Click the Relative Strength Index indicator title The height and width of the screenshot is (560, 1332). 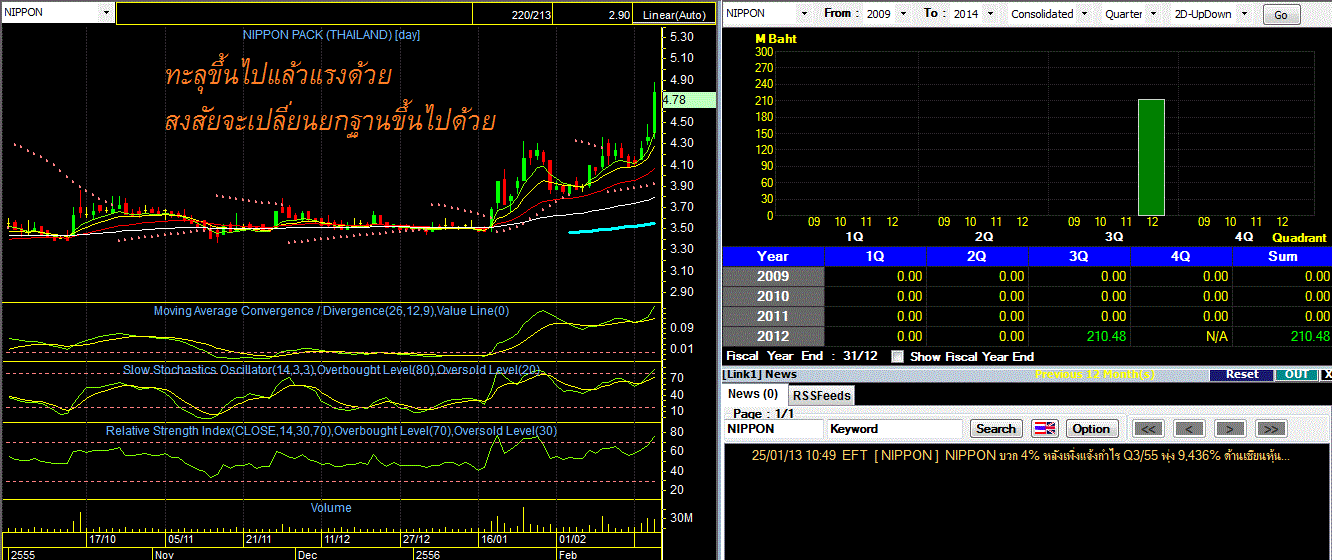[x=331, y=430]
